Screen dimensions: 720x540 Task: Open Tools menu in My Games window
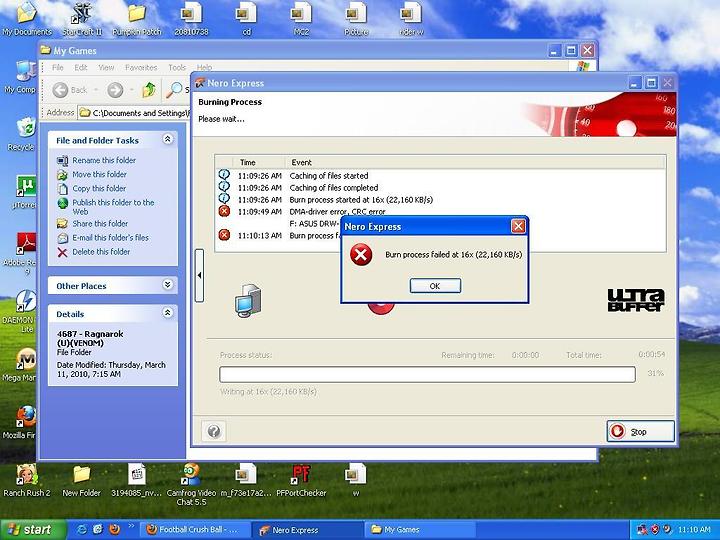(177, 68)
